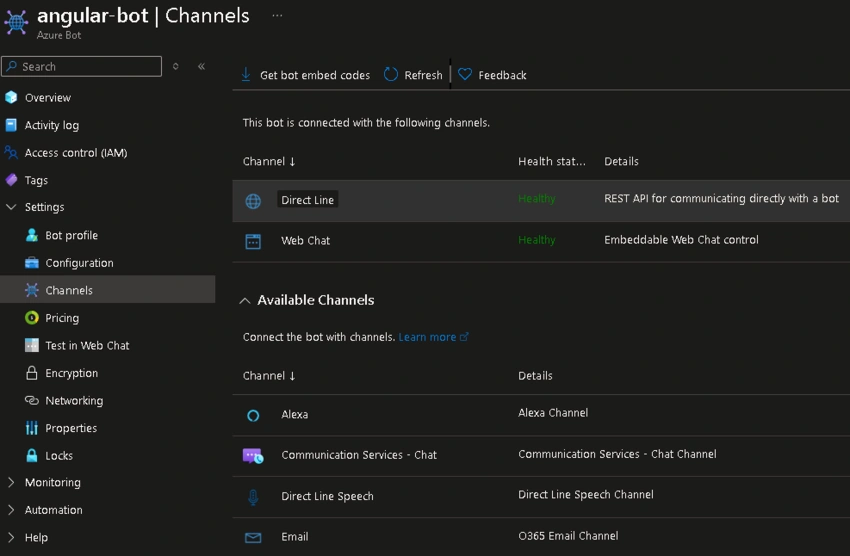The image size is (850, 556).
Task: Click the Networking link icon
Action: point(32,400)
